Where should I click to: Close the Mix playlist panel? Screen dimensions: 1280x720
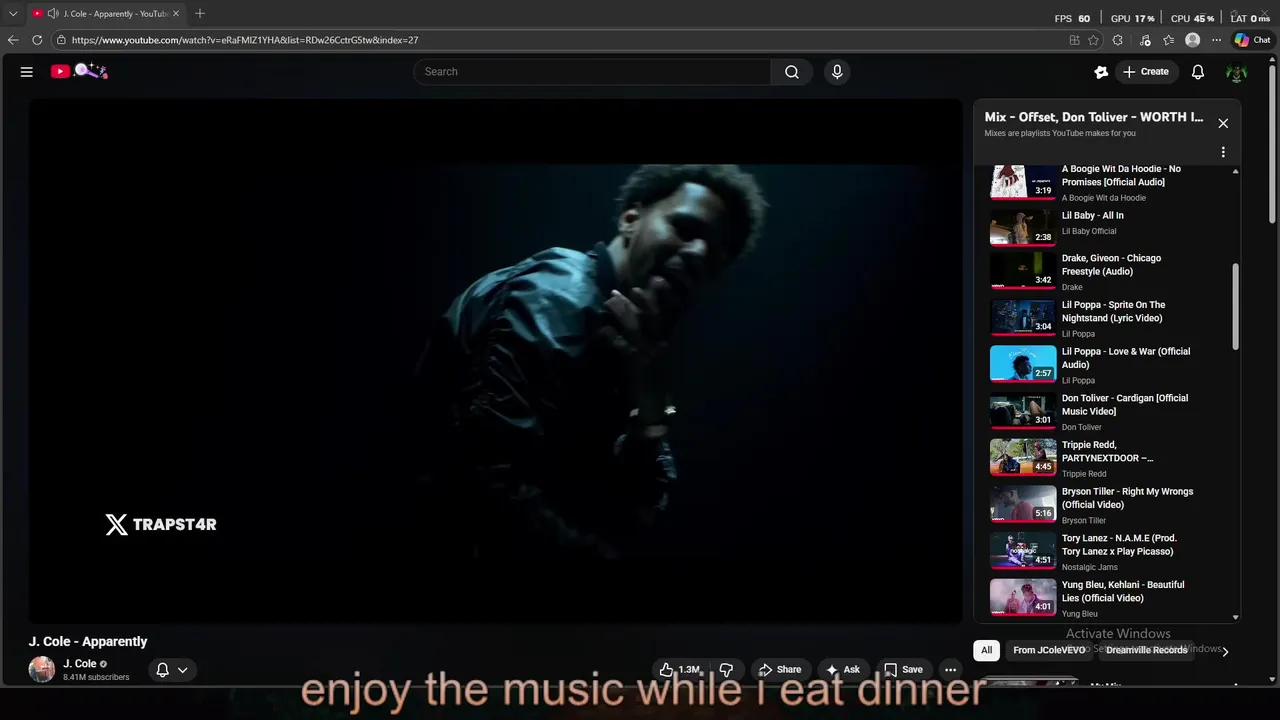(1223, 123)
